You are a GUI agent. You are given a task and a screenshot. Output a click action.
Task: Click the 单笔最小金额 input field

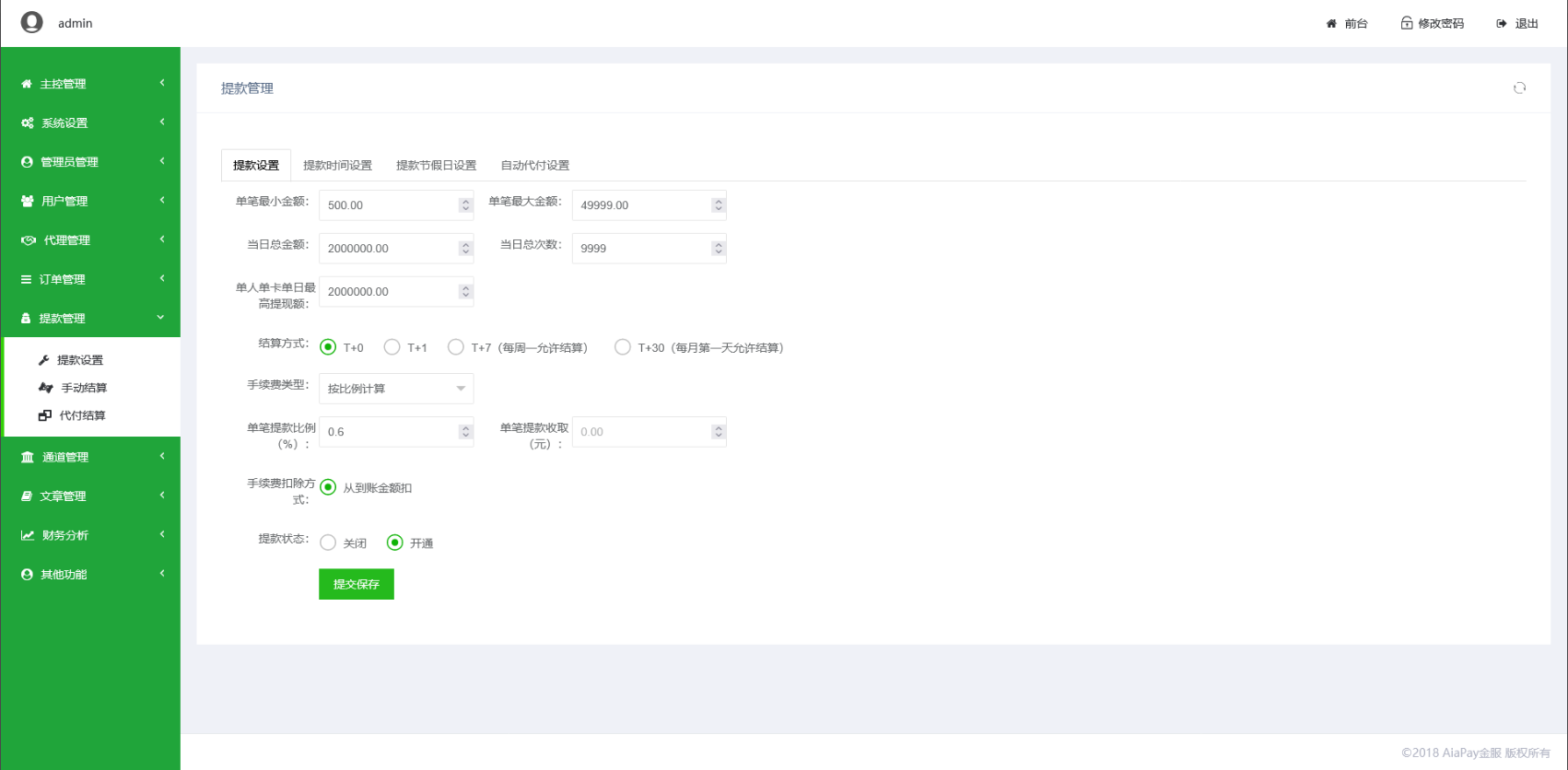389,205
